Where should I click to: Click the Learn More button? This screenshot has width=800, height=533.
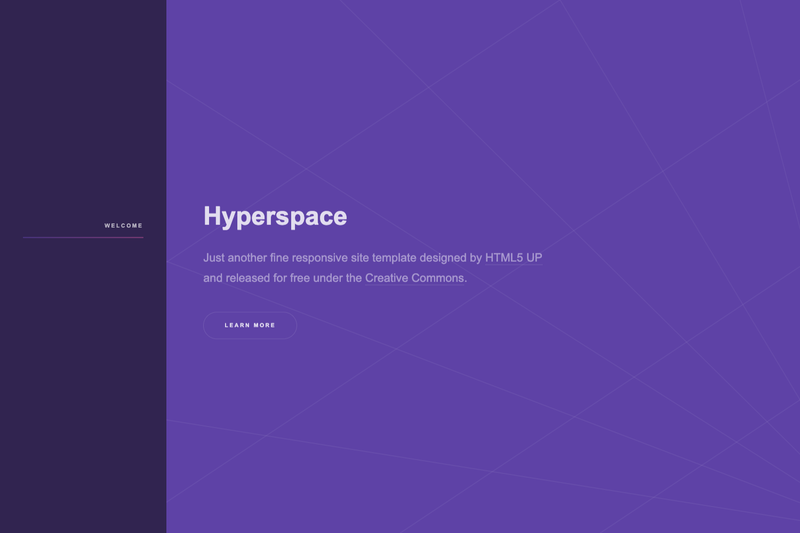250,325
